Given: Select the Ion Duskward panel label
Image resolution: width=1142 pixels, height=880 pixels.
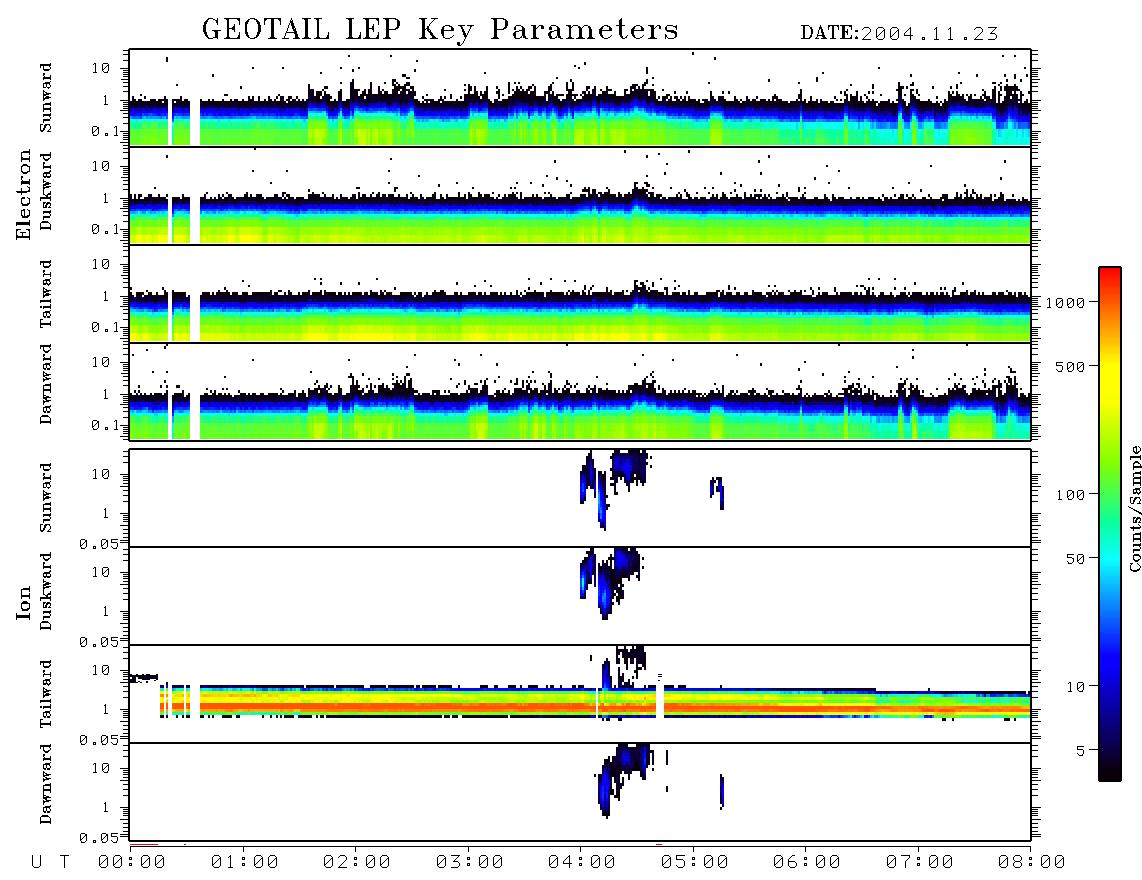Looking at the screenshot, I should pyautogui.click(x=46, y=591).
